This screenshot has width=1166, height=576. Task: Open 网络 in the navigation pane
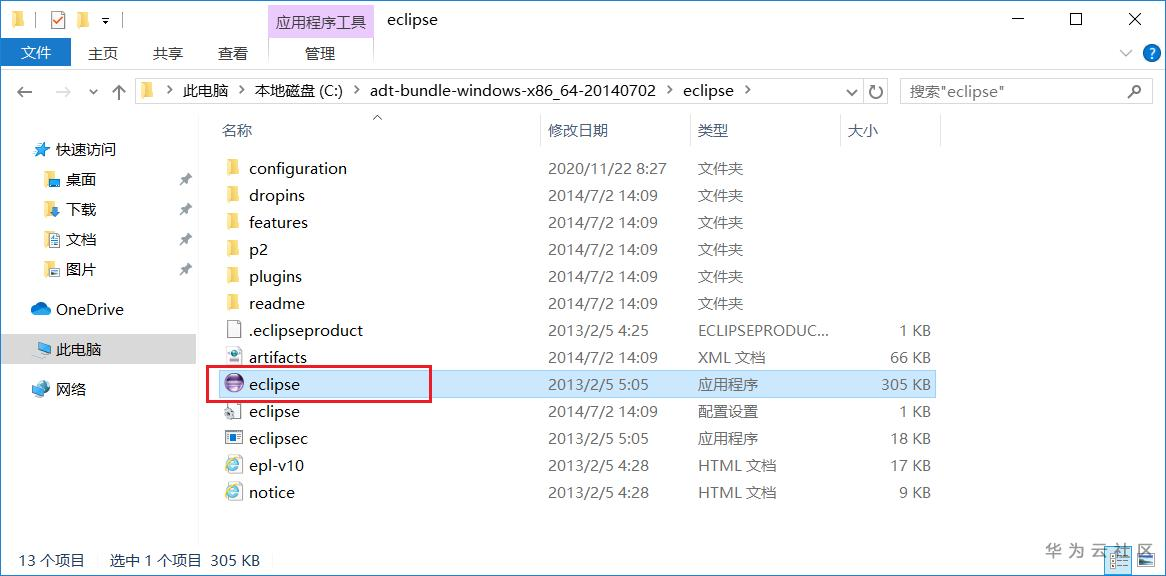[x=59, y=389]
